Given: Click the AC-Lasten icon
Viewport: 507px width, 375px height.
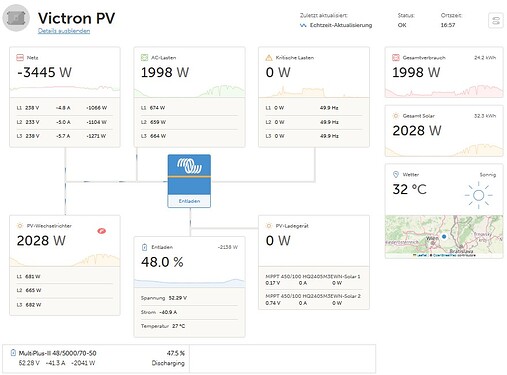Looking at the screenshot, I should click(x=144, y=58).
